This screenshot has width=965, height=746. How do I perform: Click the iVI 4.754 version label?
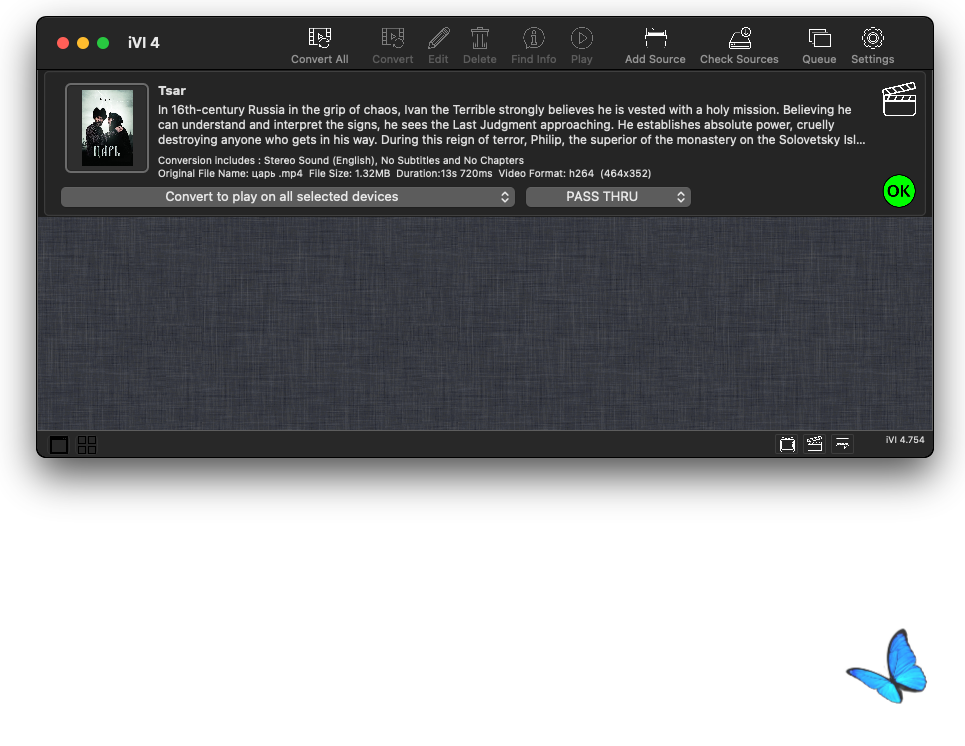point(905,439)
